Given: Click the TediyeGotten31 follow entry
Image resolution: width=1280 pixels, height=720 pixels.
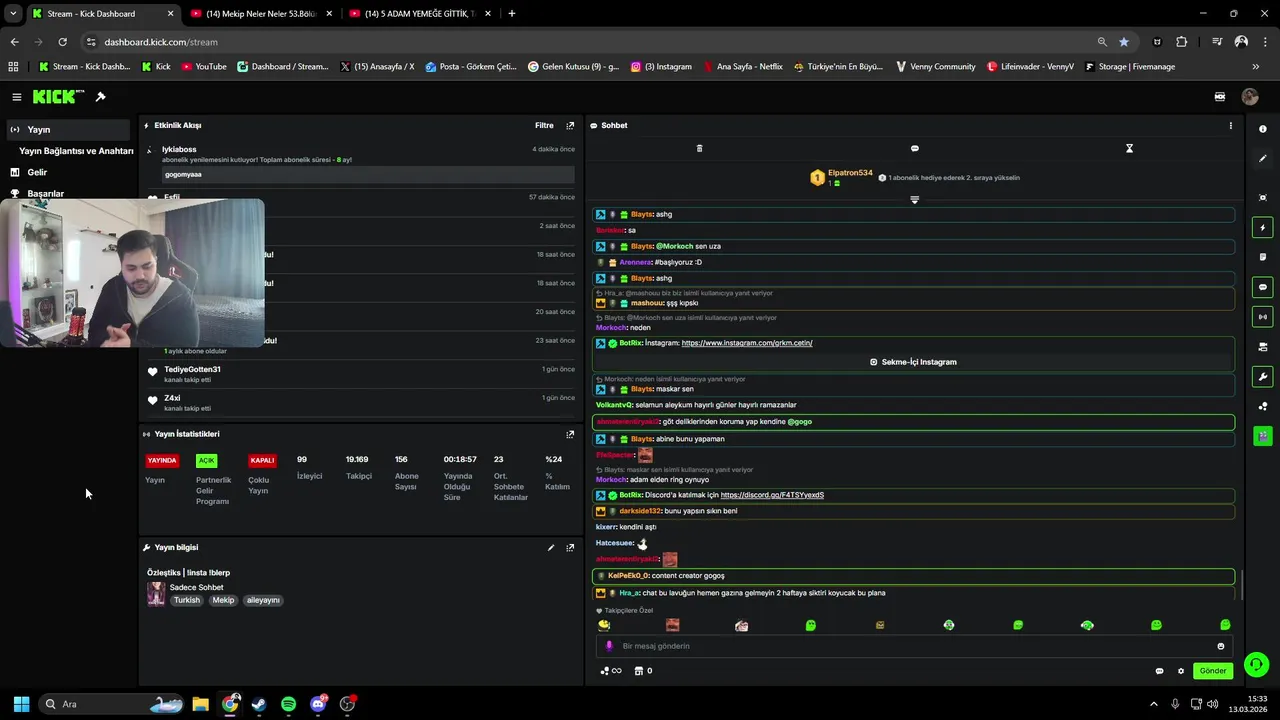Looking at the screenshot, I should (x=360, y=374).
